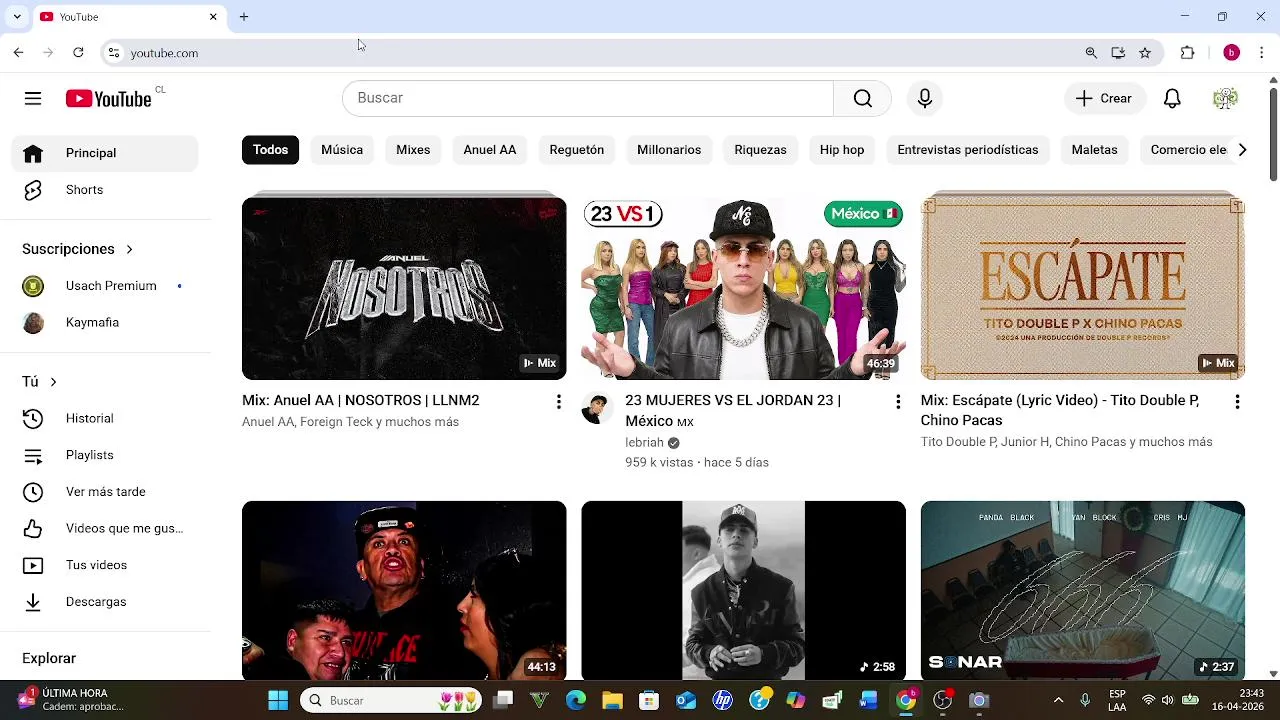
Task: Bookmark this page with the star
Action: point(1145,53)
